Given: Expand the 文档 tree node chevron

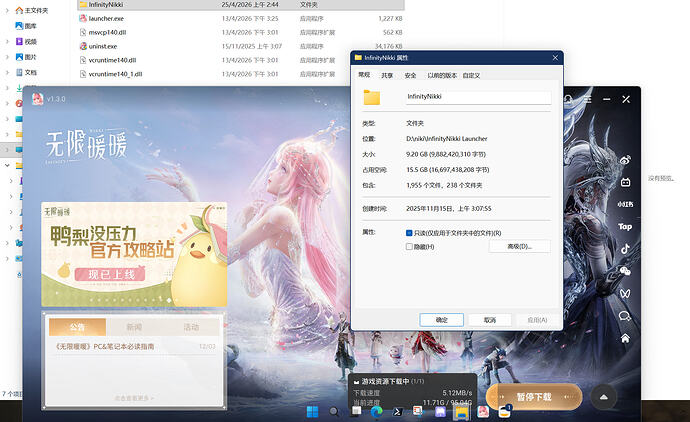Looking at the screenshot, I should (7, 72).
